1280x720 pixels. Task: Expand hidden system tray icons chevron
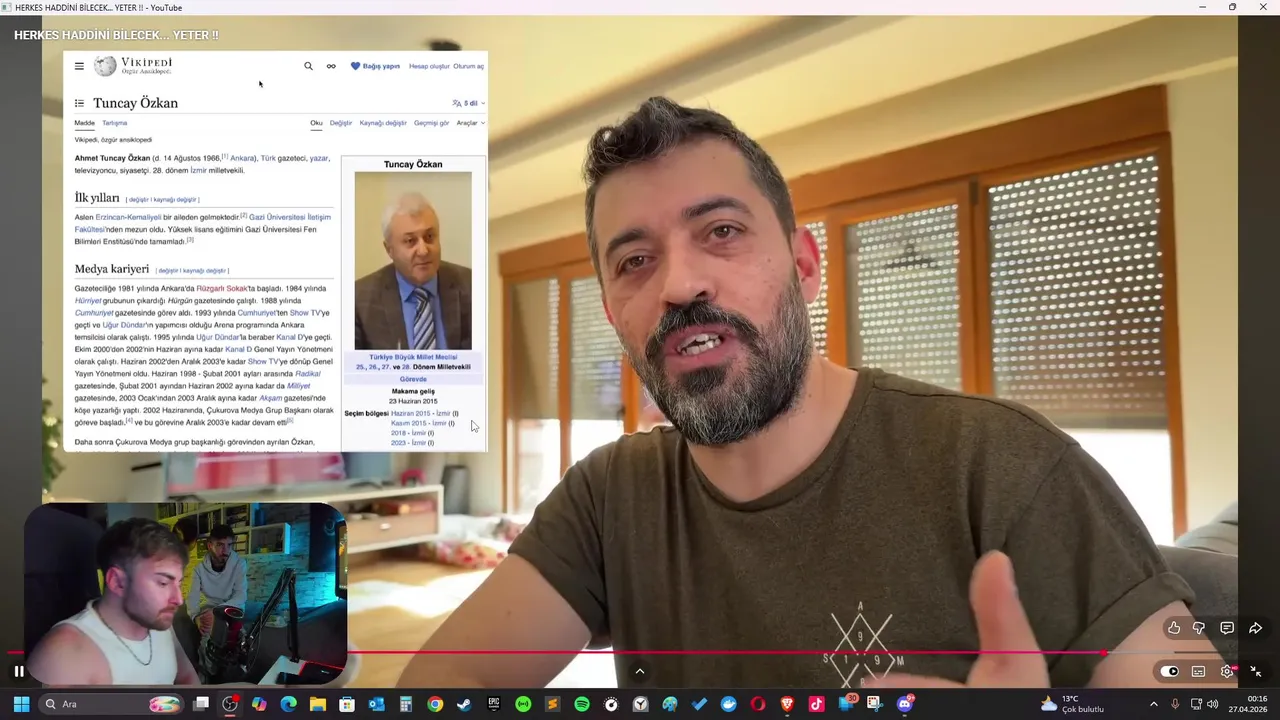coord(1153,704)
